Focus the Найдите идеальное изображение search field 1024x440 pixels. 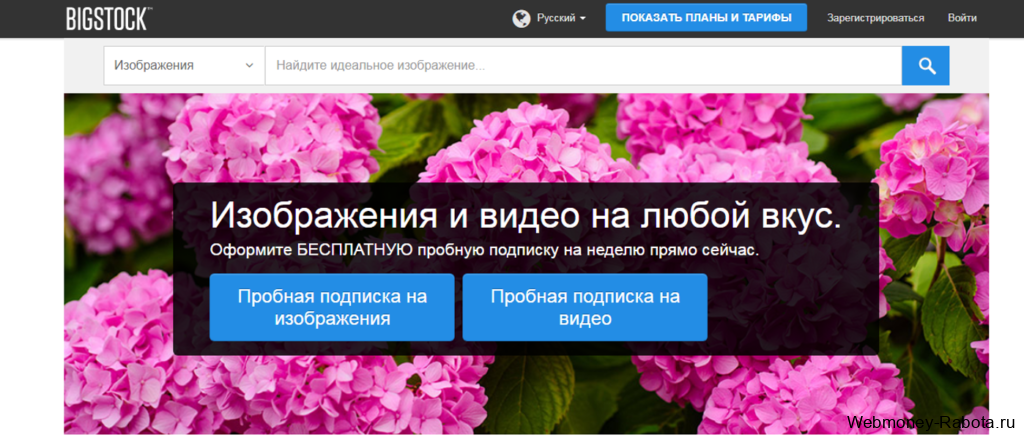point(583,65)
